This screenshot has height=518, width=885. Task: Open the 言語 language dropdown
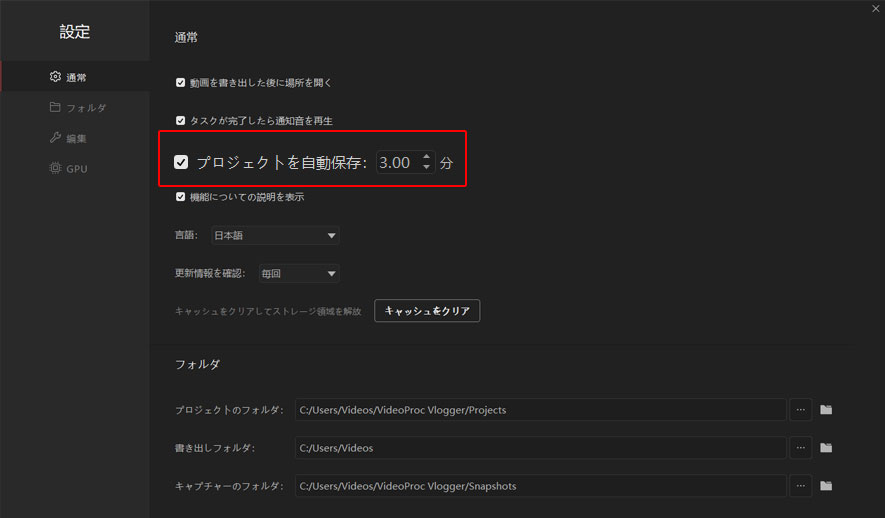(x=275, y=235)
